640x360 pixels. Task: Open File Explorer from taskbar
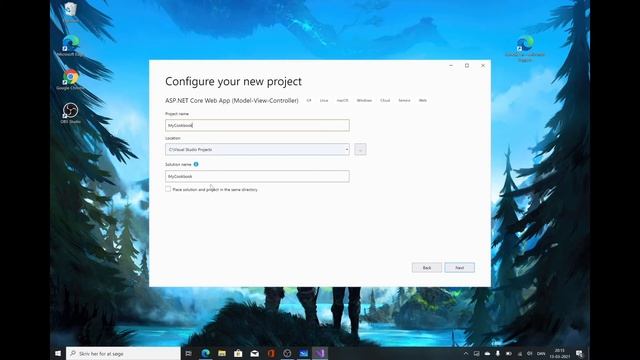click(222, 353)
